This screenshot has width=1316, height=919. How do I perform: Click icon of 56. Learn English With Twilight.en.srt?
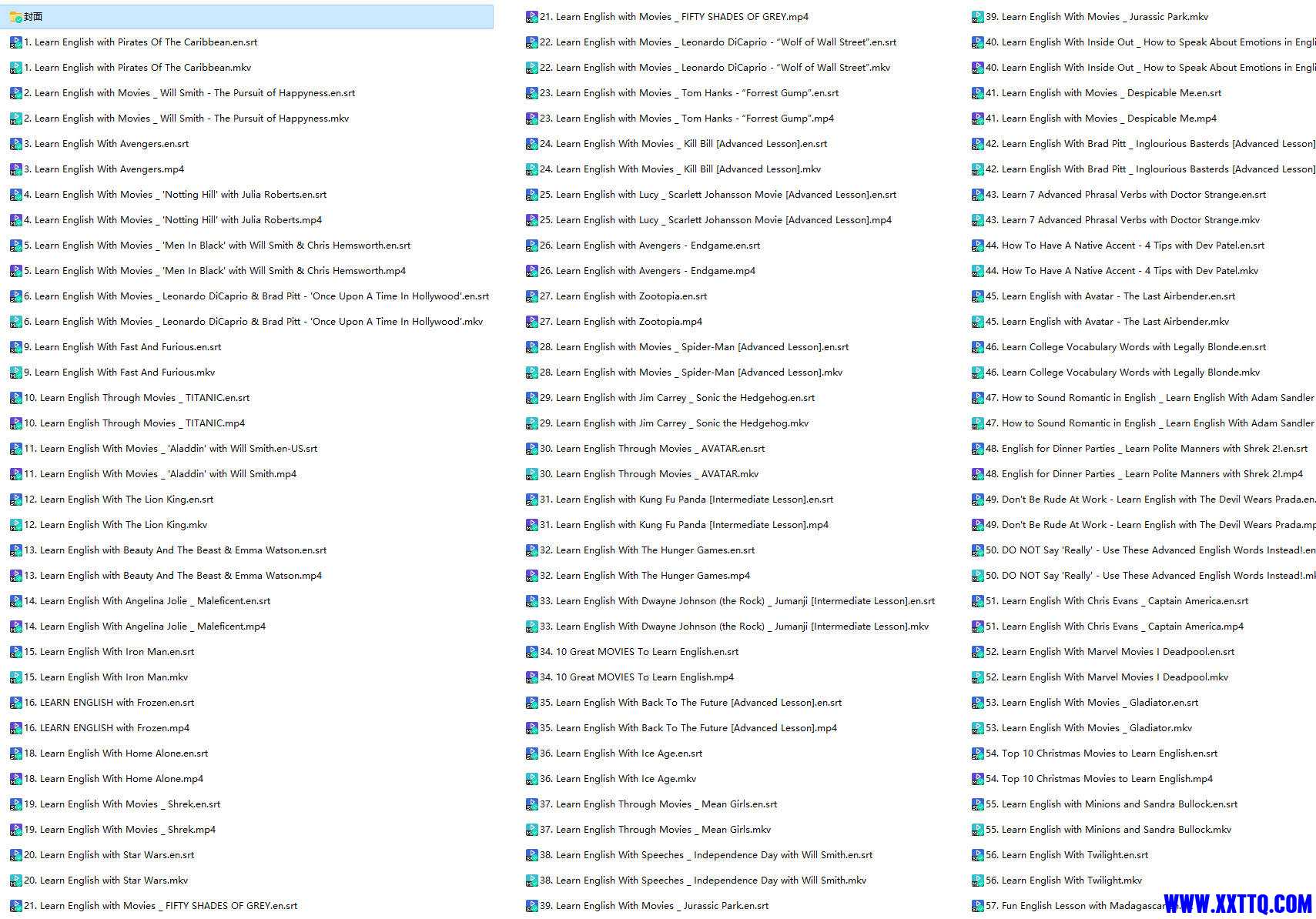click(977, 854)
